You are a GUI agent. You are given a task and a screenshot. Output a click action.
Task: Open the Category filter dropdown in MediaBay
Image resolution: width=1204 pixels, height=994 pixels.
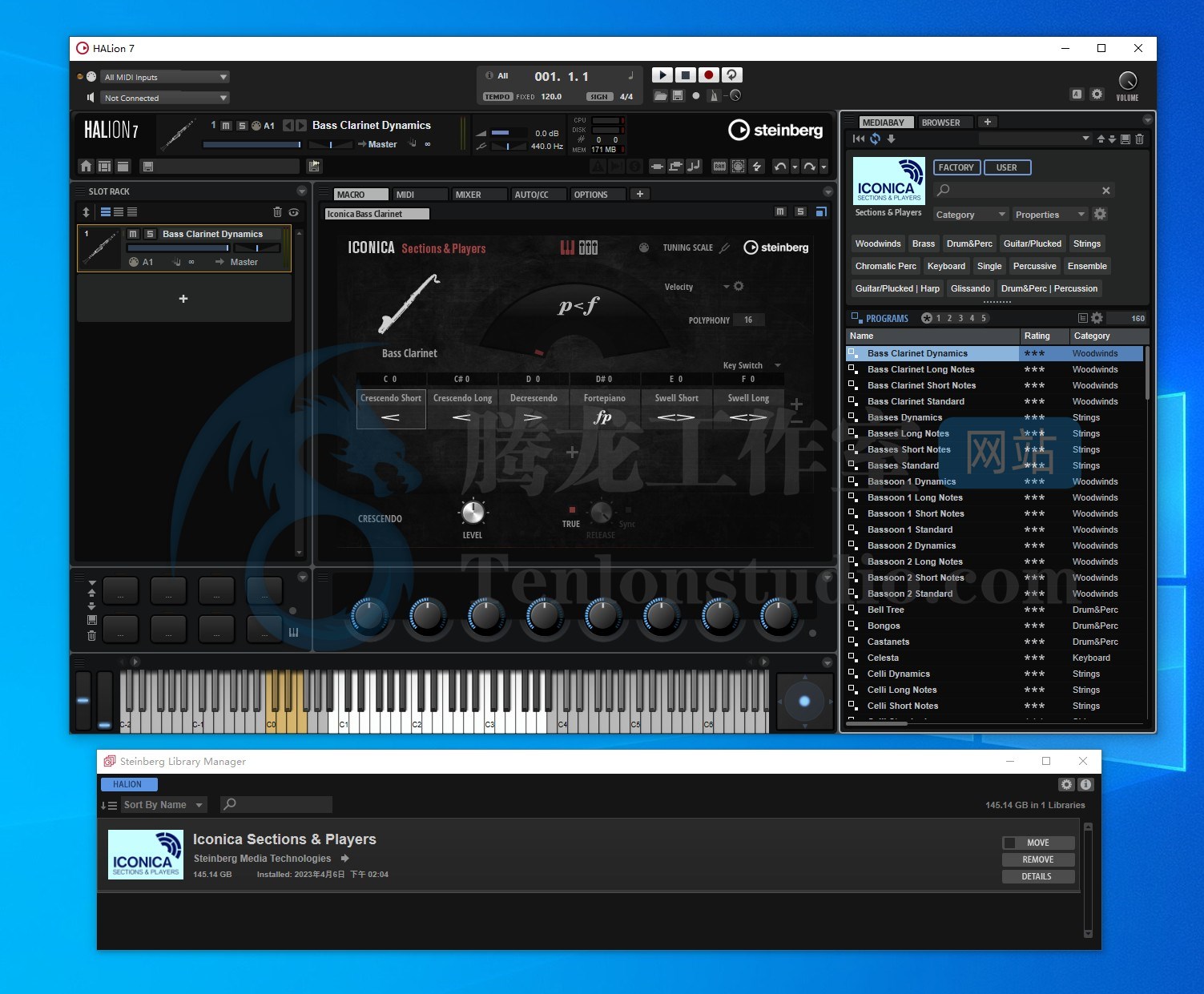pos(970,215)
